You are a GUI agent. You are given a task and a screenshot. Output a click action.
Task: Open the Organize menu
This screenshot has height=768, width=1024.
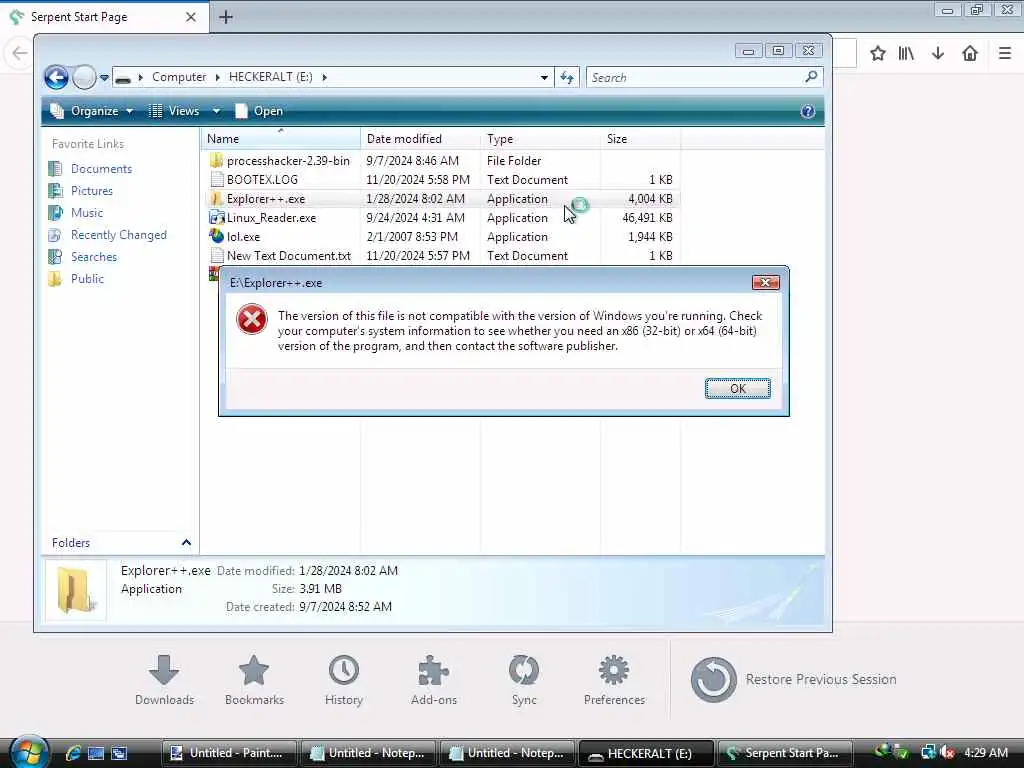click(x=91, y=111)
